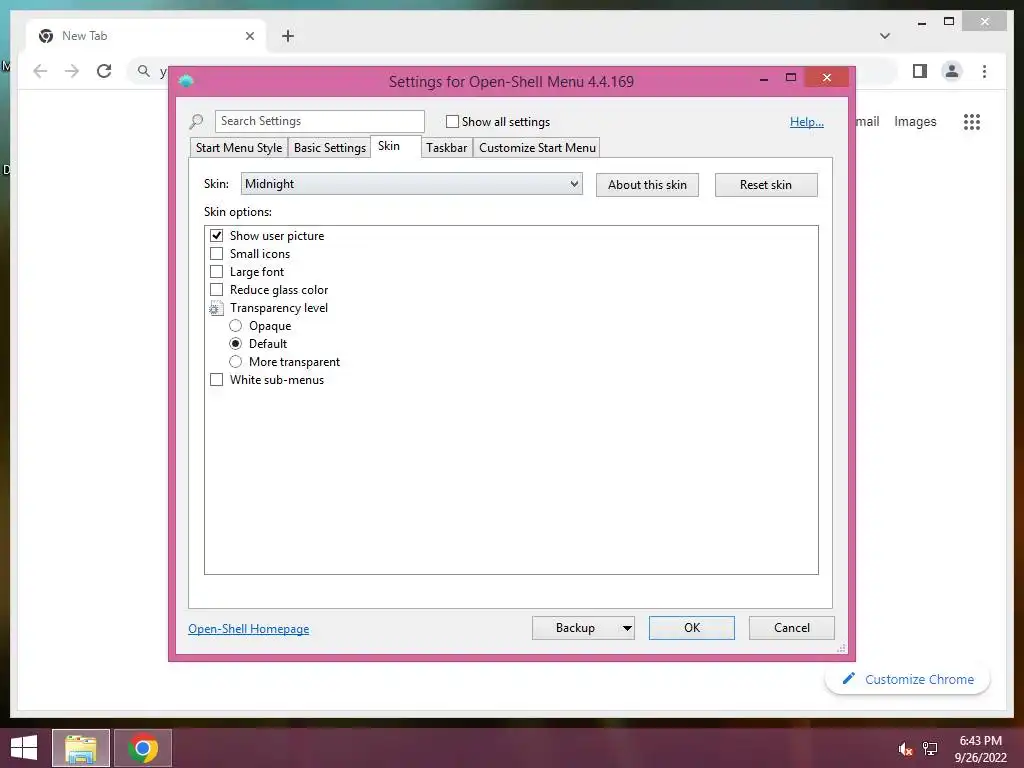Maximize the Open-Shell settings dialog
Image resolution: width=1024 pixels, height=768 pixels.
point(791,78)
